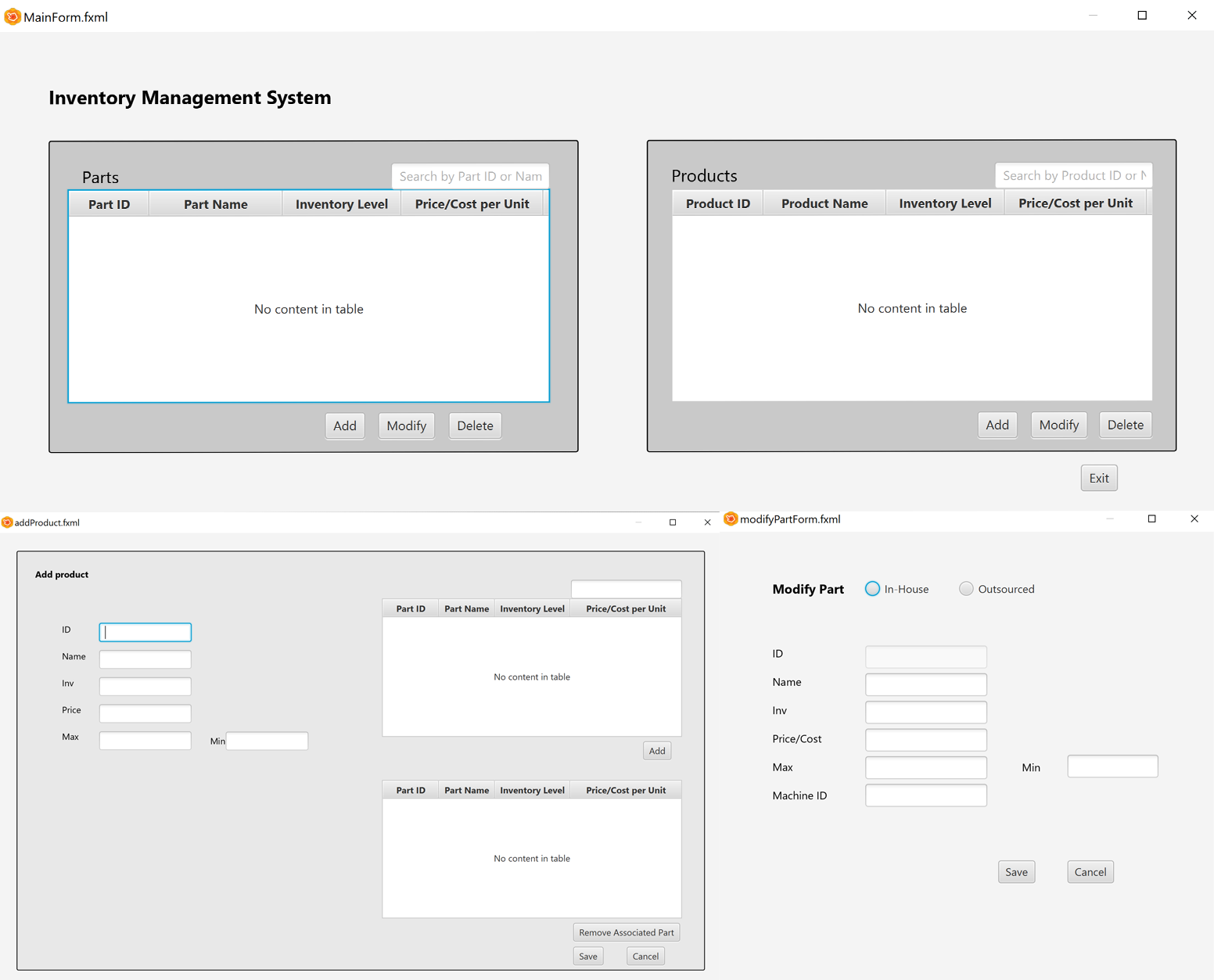The image size is (1214, 980).
Task: Click the app icon in addProduct.fxml title bar
Action: tap(7, 521)
